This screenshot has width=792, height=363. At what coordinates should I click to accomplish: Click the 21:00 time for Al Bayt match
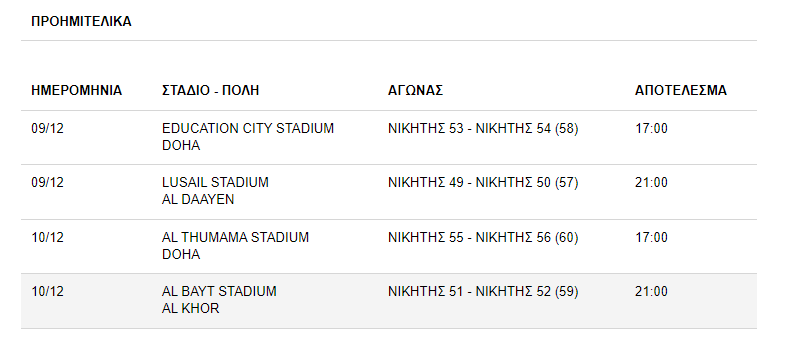click(651, 291)
